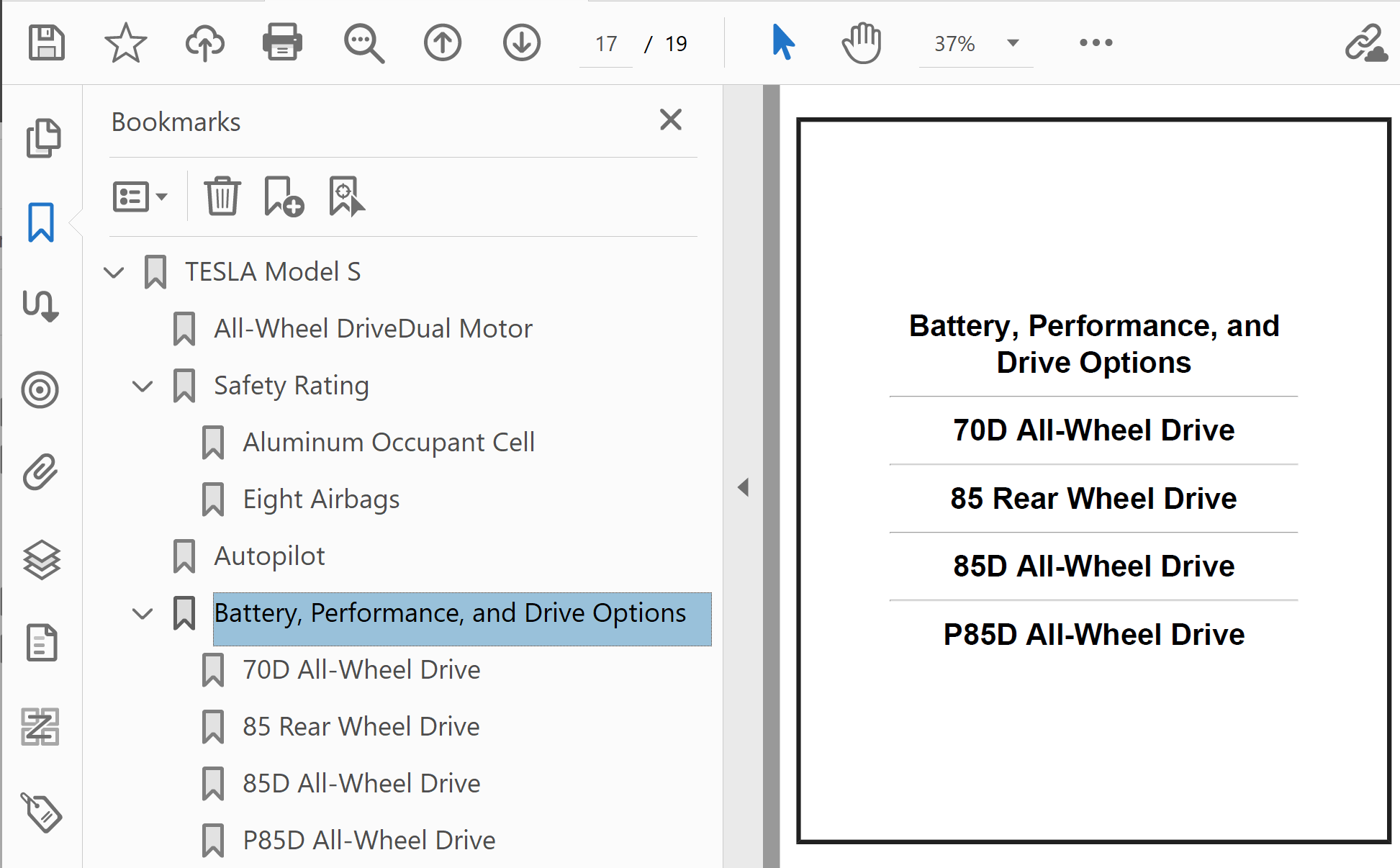Select the Safety Rating bookmark
The height and width of the screenshot is (868, 1400).
292,386
